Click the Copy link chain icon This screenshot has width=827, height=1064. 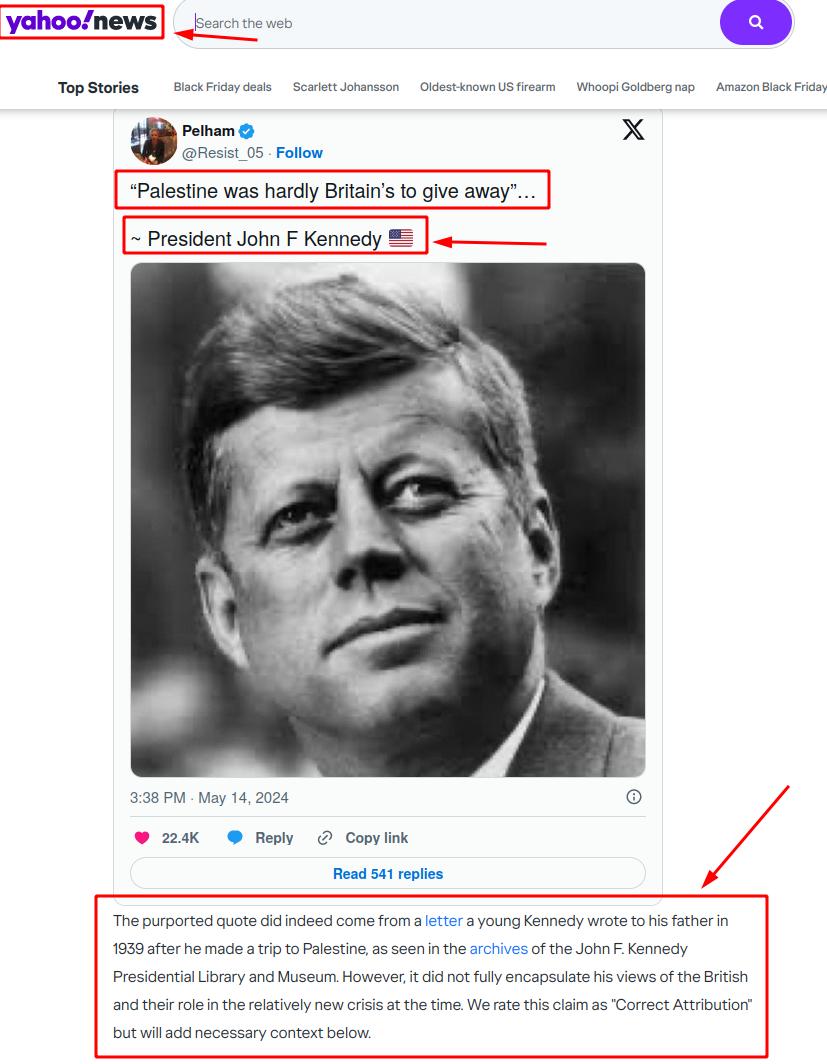(x=325, y=838)
